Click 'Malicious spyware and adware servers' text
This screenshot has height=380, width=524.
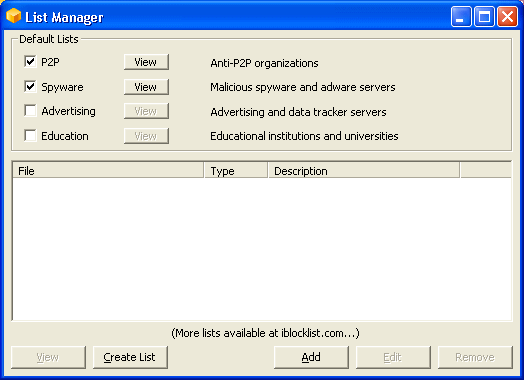pos(303,87)
